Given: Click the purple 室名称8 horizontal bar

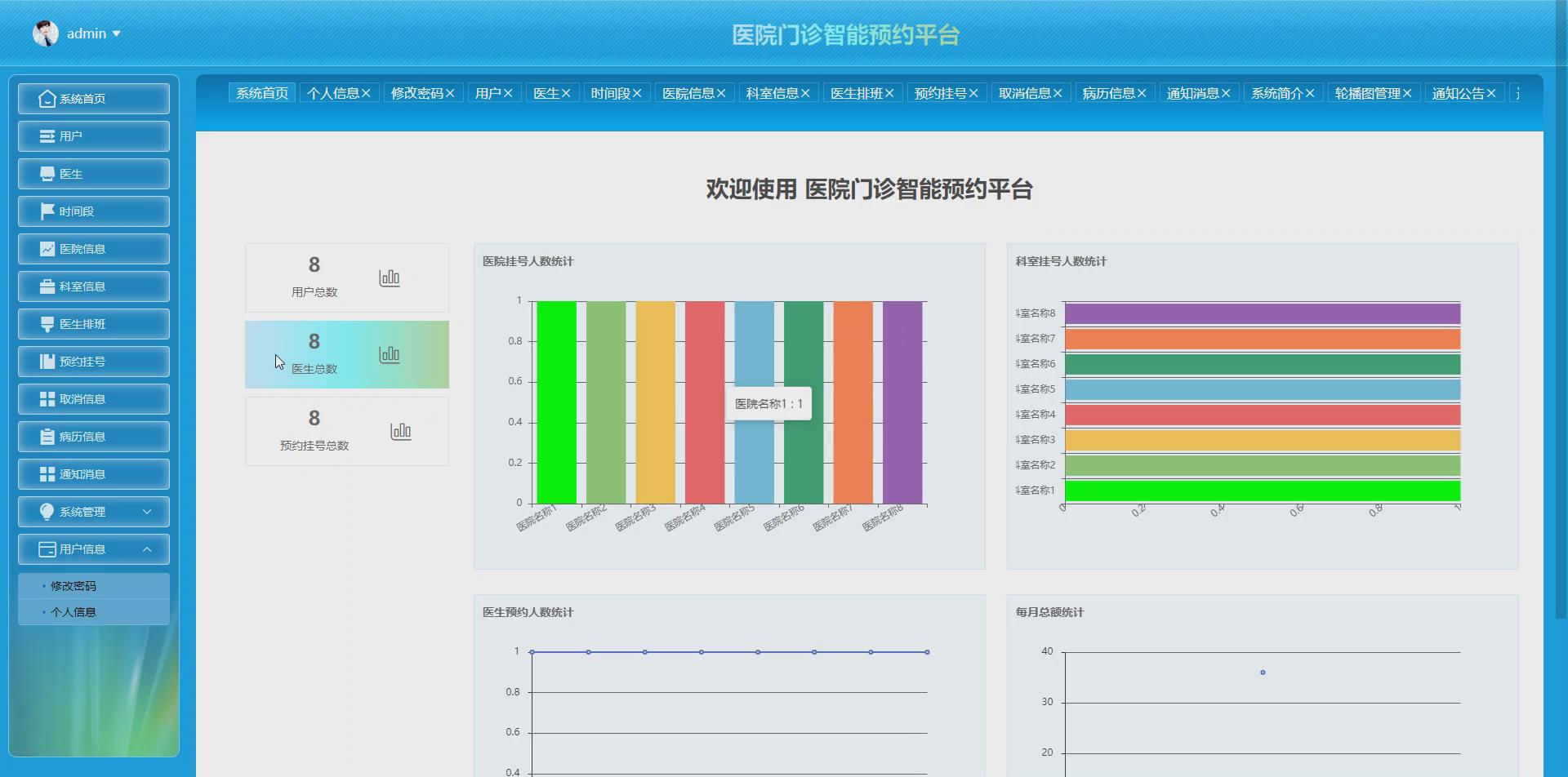Looking at the screenshot, I should [1263, 313].
